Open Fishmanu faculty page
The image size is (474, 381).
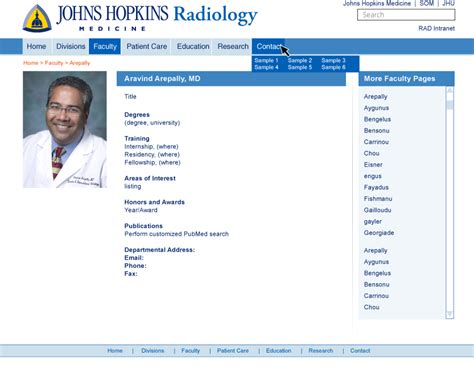tap(378, 199)
